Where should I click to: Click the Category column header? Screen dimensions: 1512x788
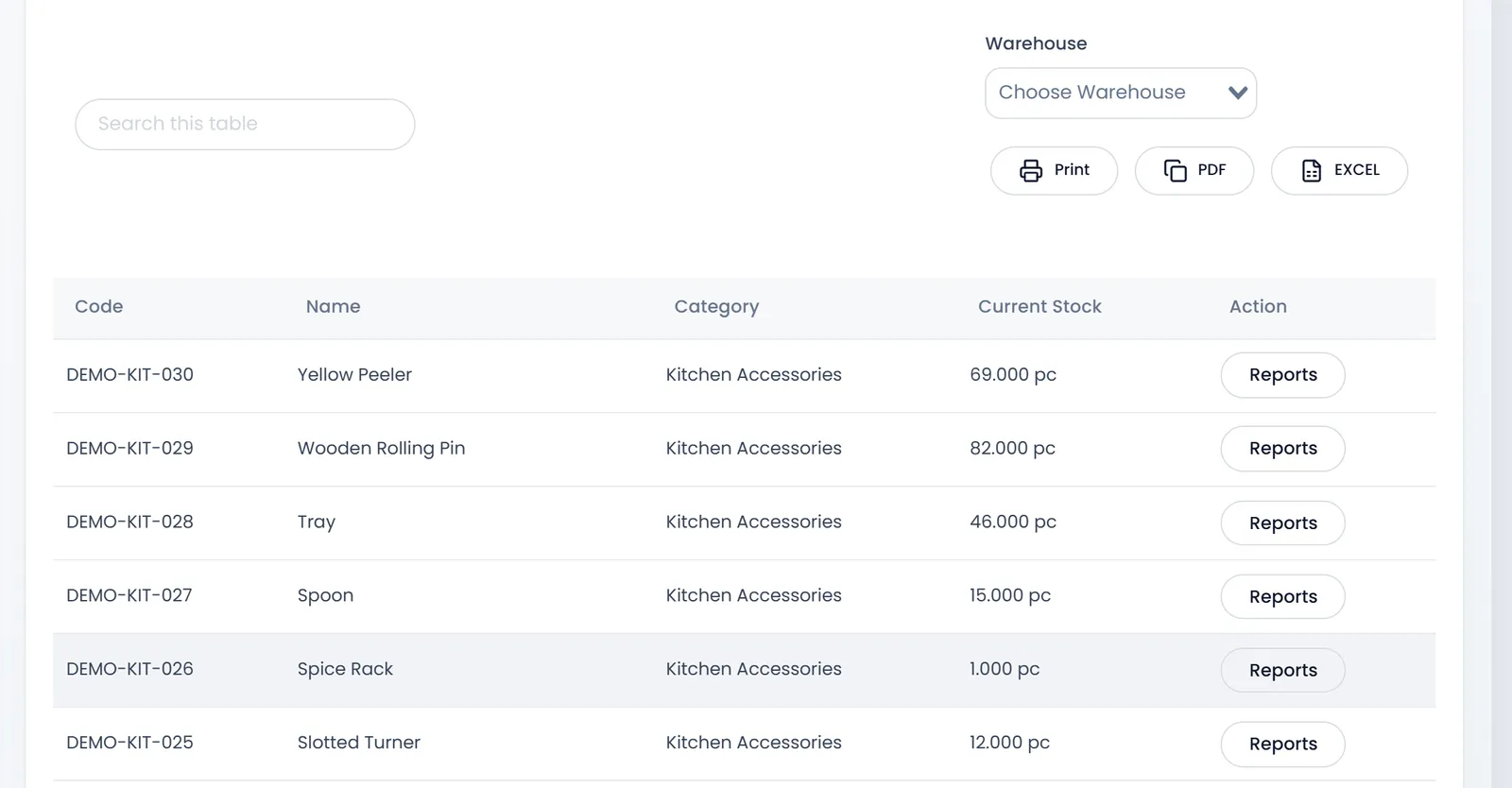click(716, 307)
